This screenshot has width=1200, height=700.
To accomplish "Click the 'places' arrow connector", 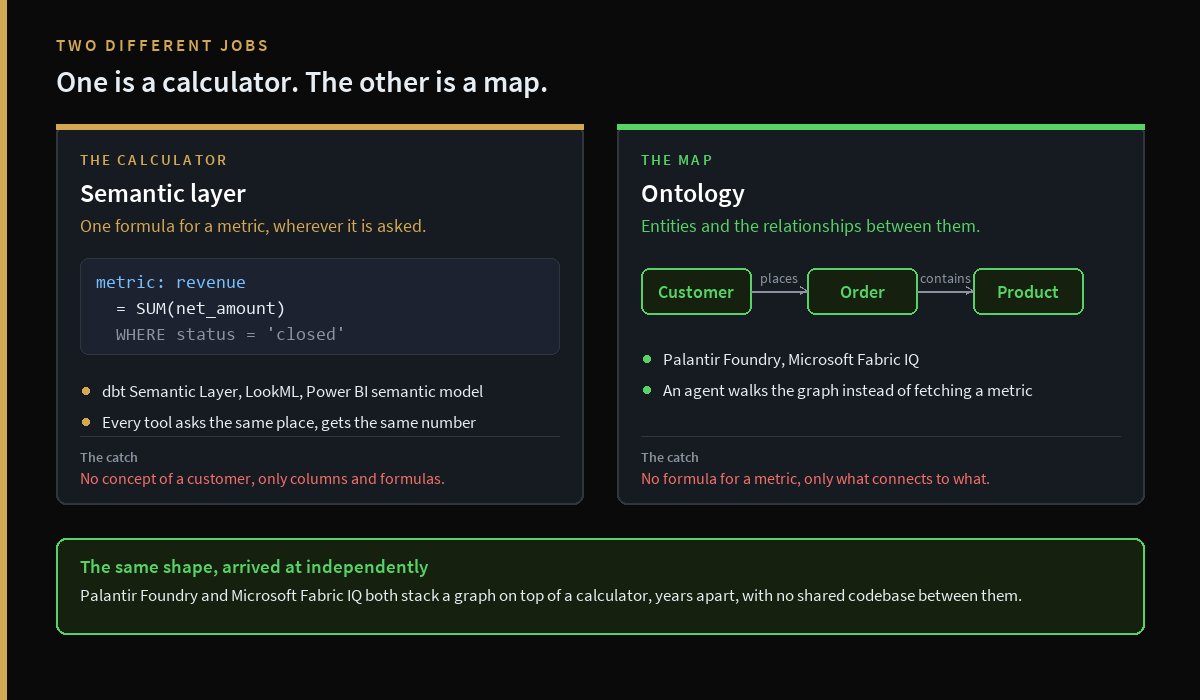I will coord(779,291).
